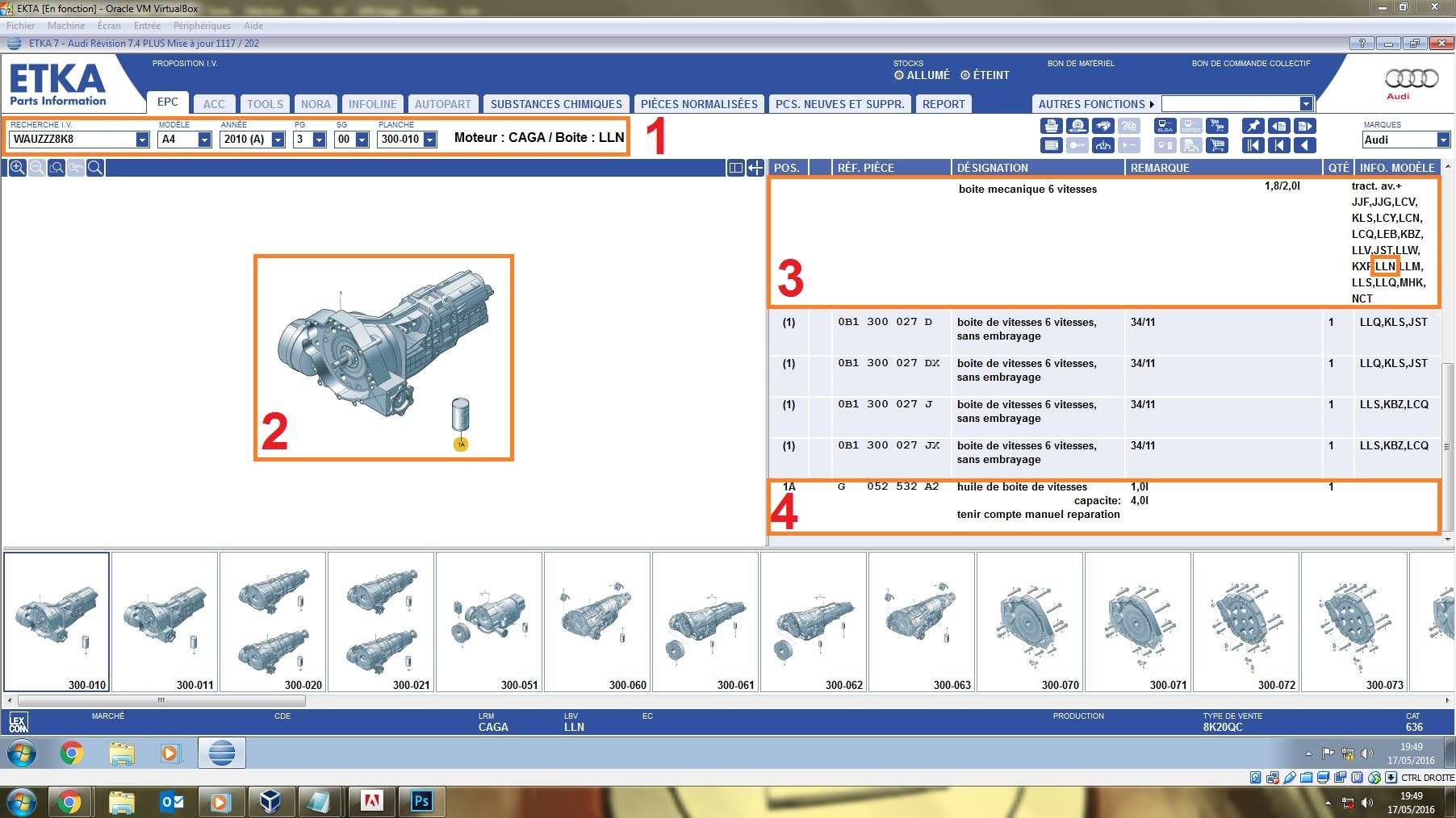
Task: Click the single-bar previous arrow icon
Action: pos(1278,145)
